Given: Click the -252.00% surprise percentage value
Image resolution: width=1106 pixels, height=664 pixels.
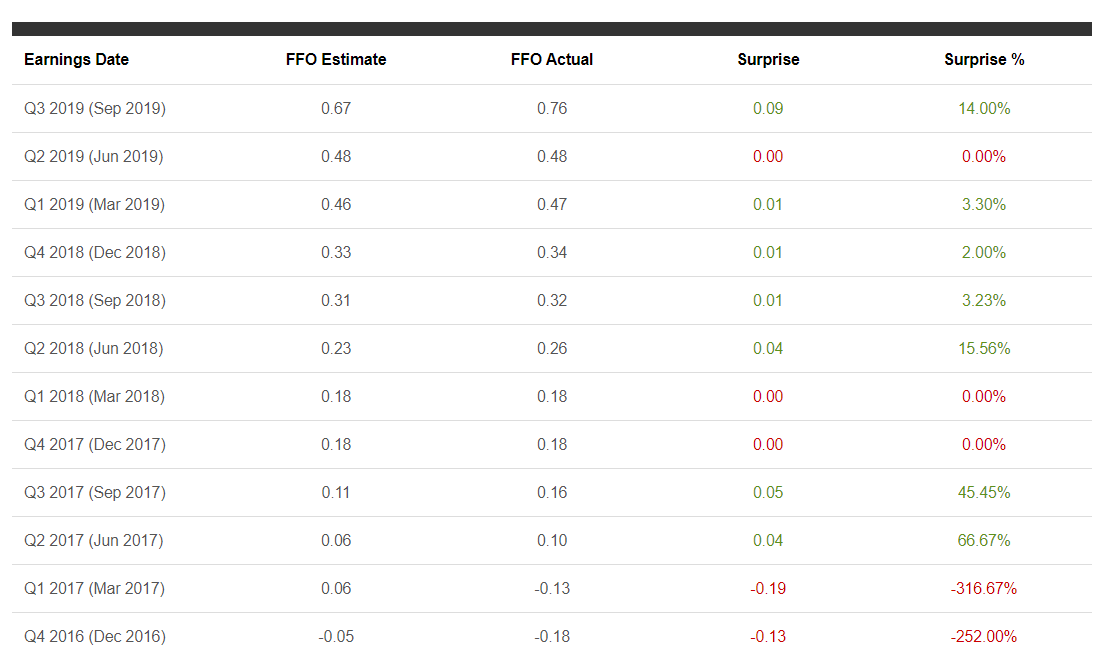Looking at the screenshot, I should 984,636.
